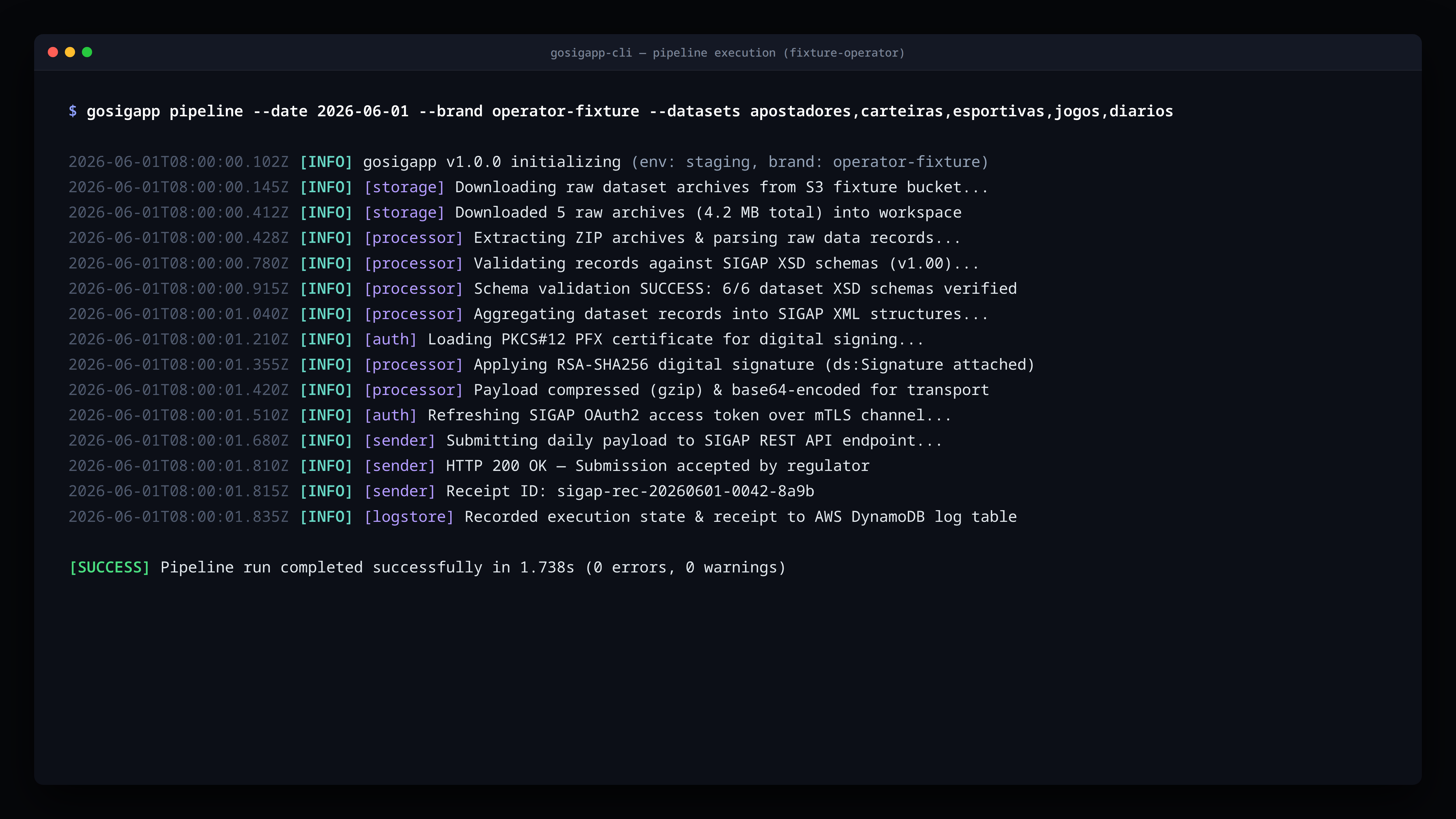Viewport: 1456px width, 819px height.
Task: Click 'Loading PKCS#12 PFX certificate' log line
Action: pos(676,339)
